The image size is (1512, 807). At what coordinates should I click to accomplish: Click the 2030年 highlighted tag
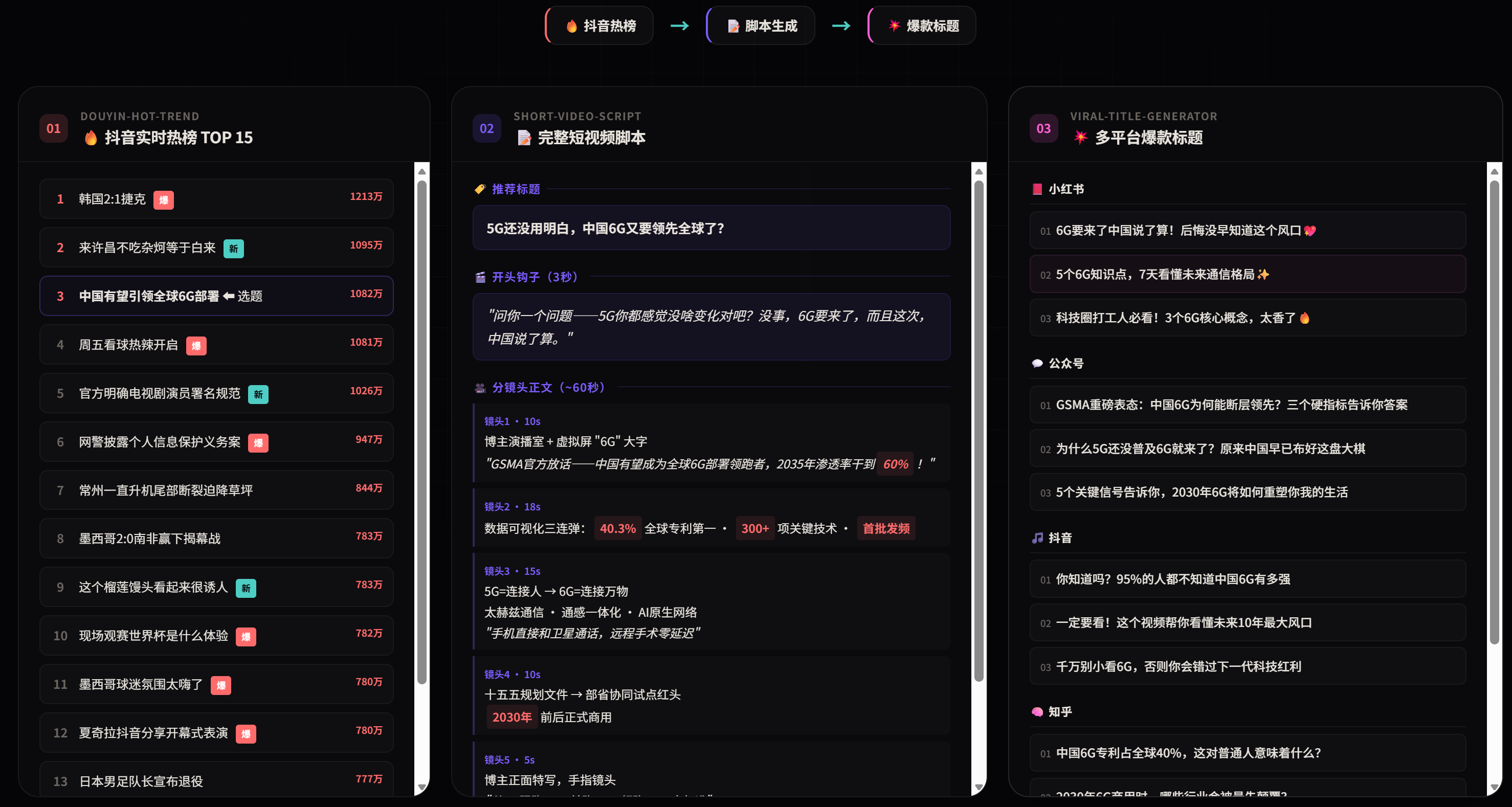pos(512,717)
